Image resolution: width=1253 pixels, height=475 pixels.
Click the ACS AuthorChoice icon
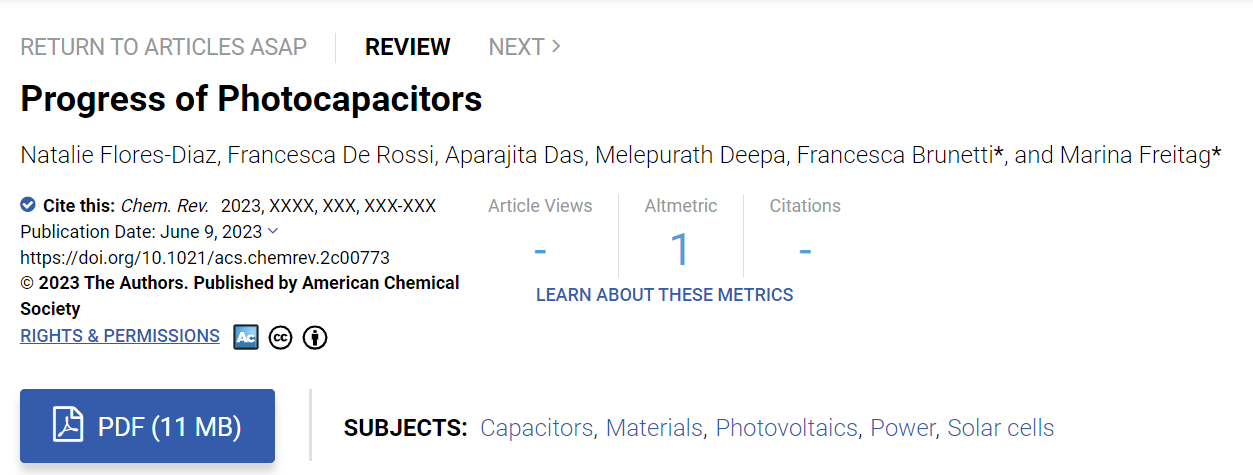tap(246, 337)
